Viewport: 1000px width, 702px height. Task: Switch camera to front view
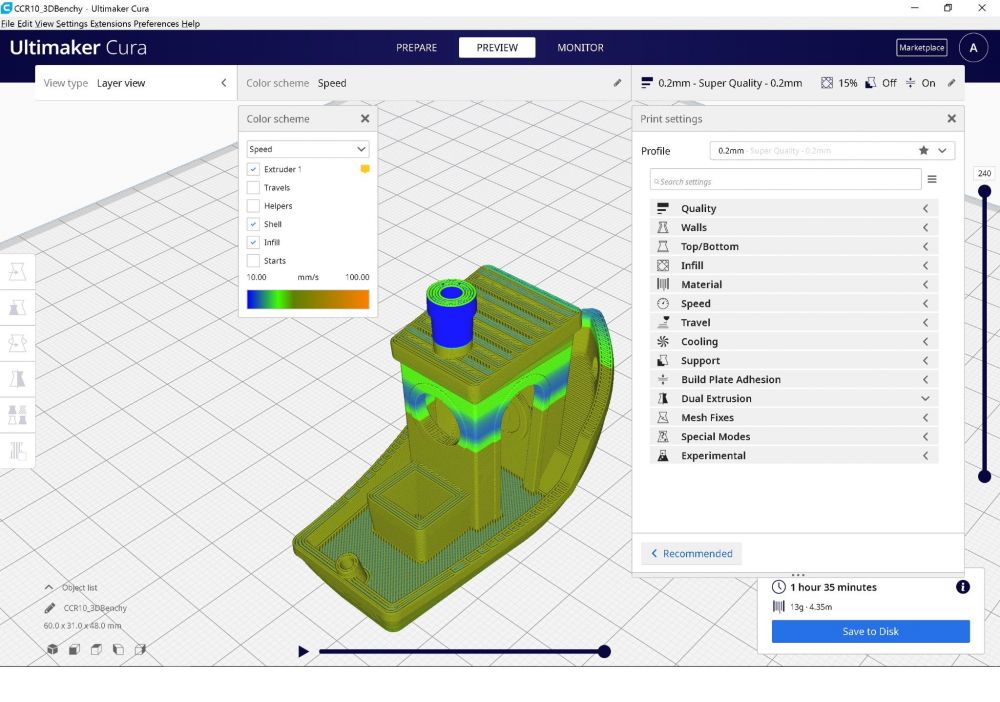[x=74, y=649]
